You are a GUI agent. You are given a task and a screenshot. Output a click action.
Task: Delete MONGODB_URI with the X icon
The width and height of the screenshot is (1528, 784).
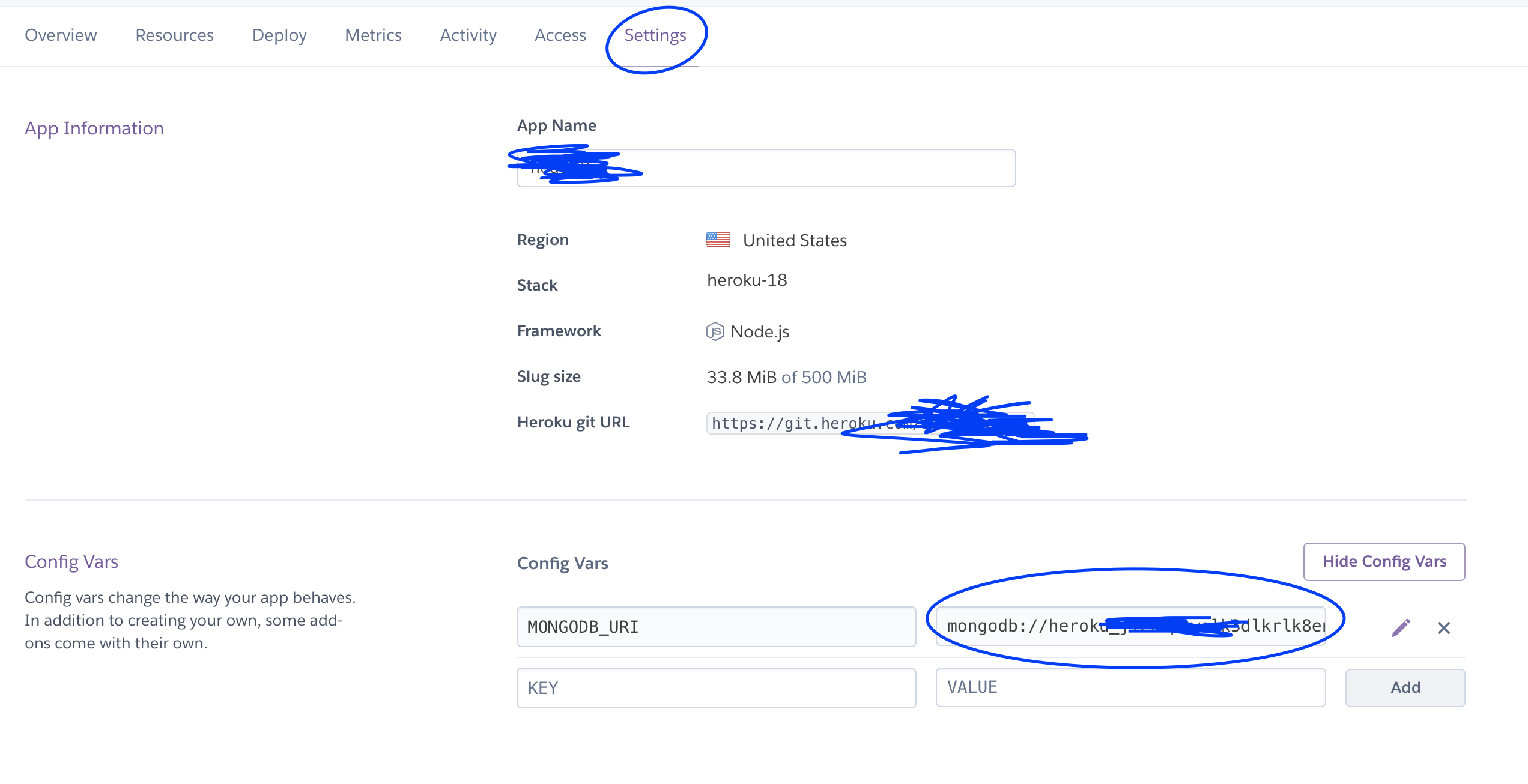click(1444, 628)
